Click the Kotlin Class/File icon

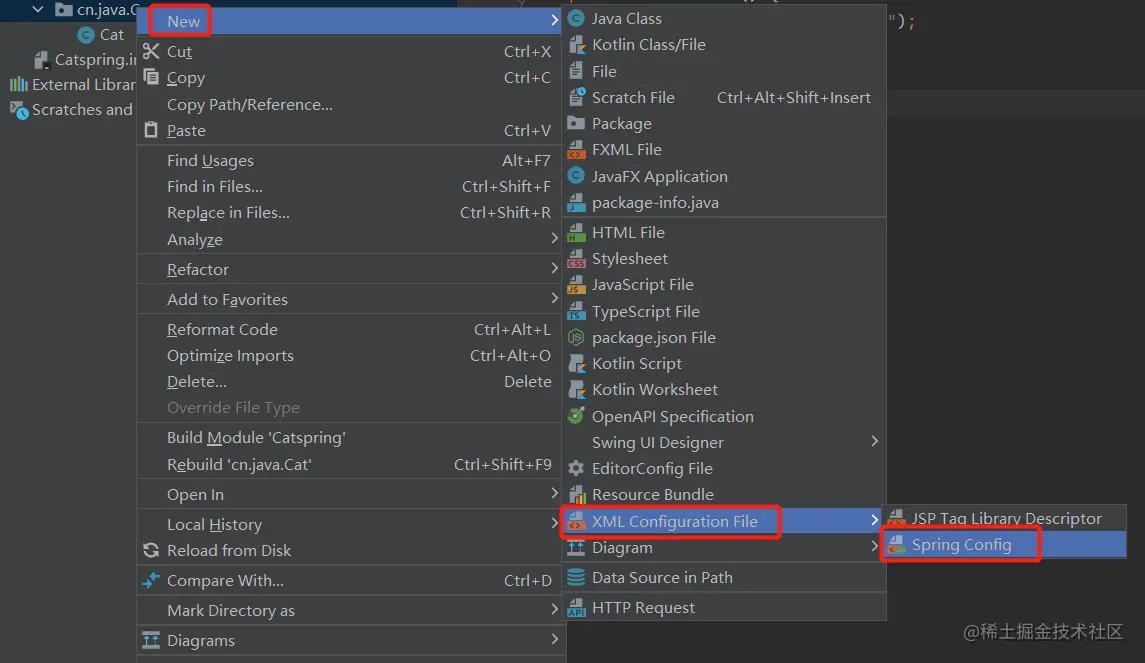tap(576, 45)
